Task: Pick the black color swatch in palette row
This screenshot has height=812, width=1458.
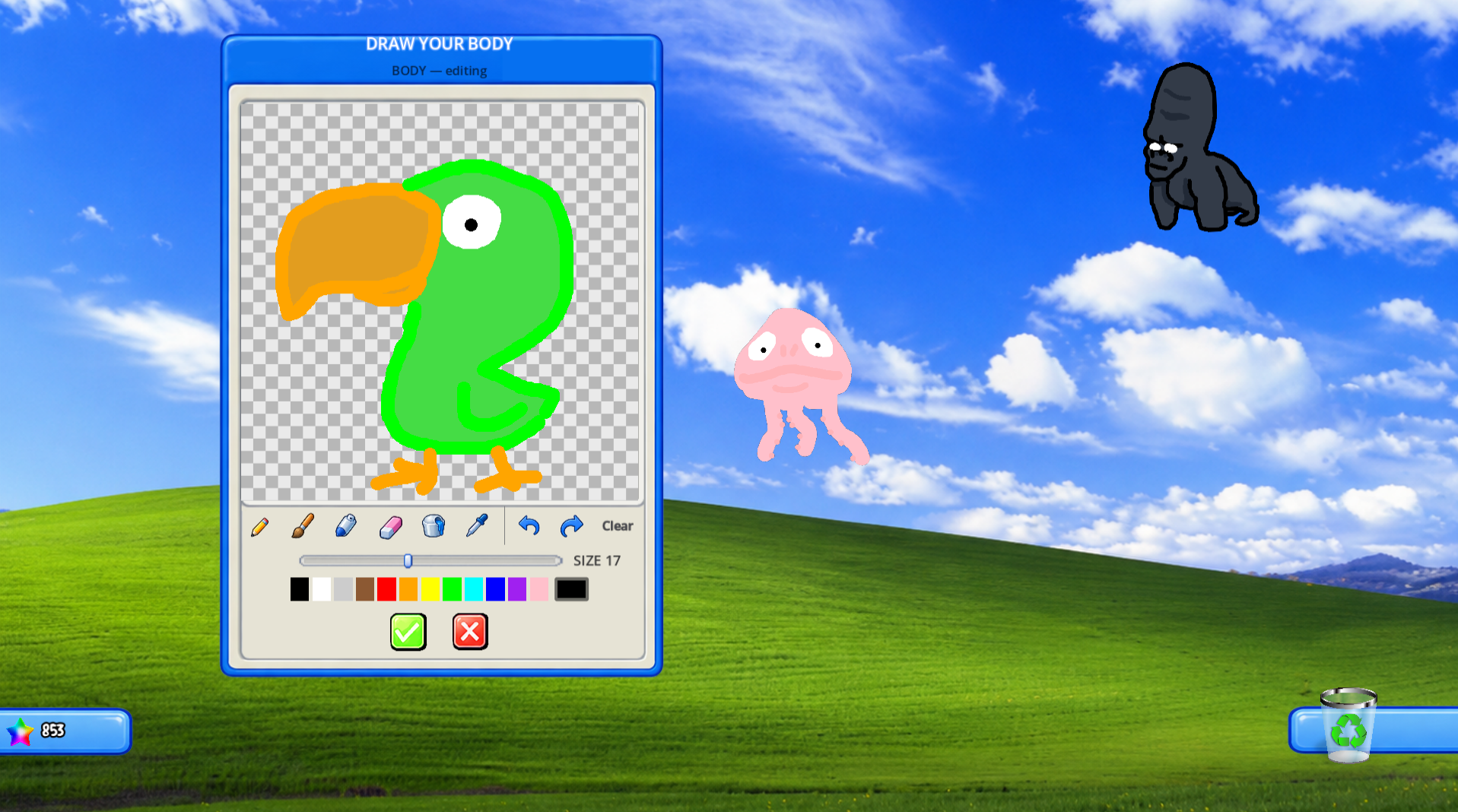Action: [300, 589]
